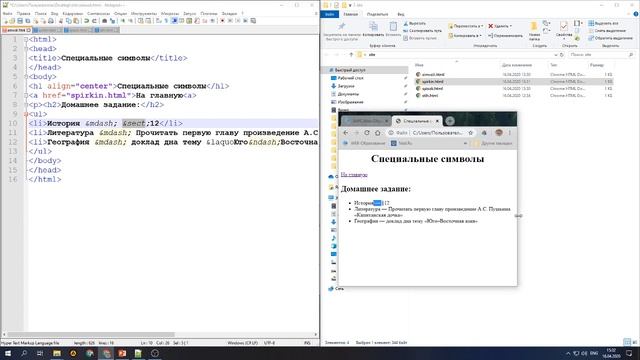Click the На главную link on the page
The image size is (640, 360).
click(x=354, y=175)
